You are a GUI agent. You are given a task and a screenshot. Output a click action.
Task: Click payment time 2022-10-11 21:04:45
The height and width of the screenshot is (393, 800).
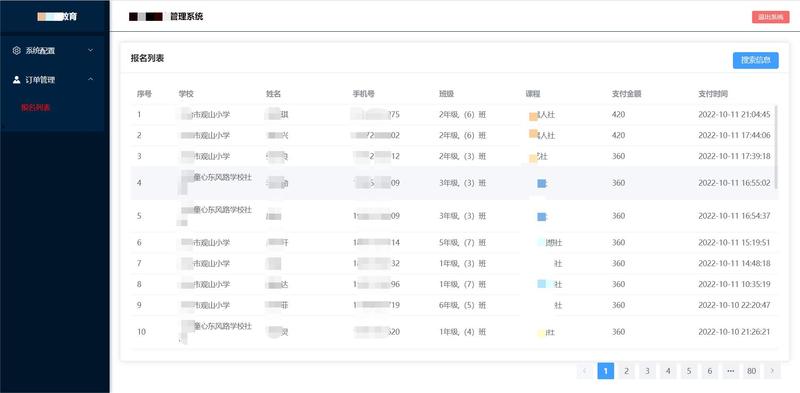point(734,114)
